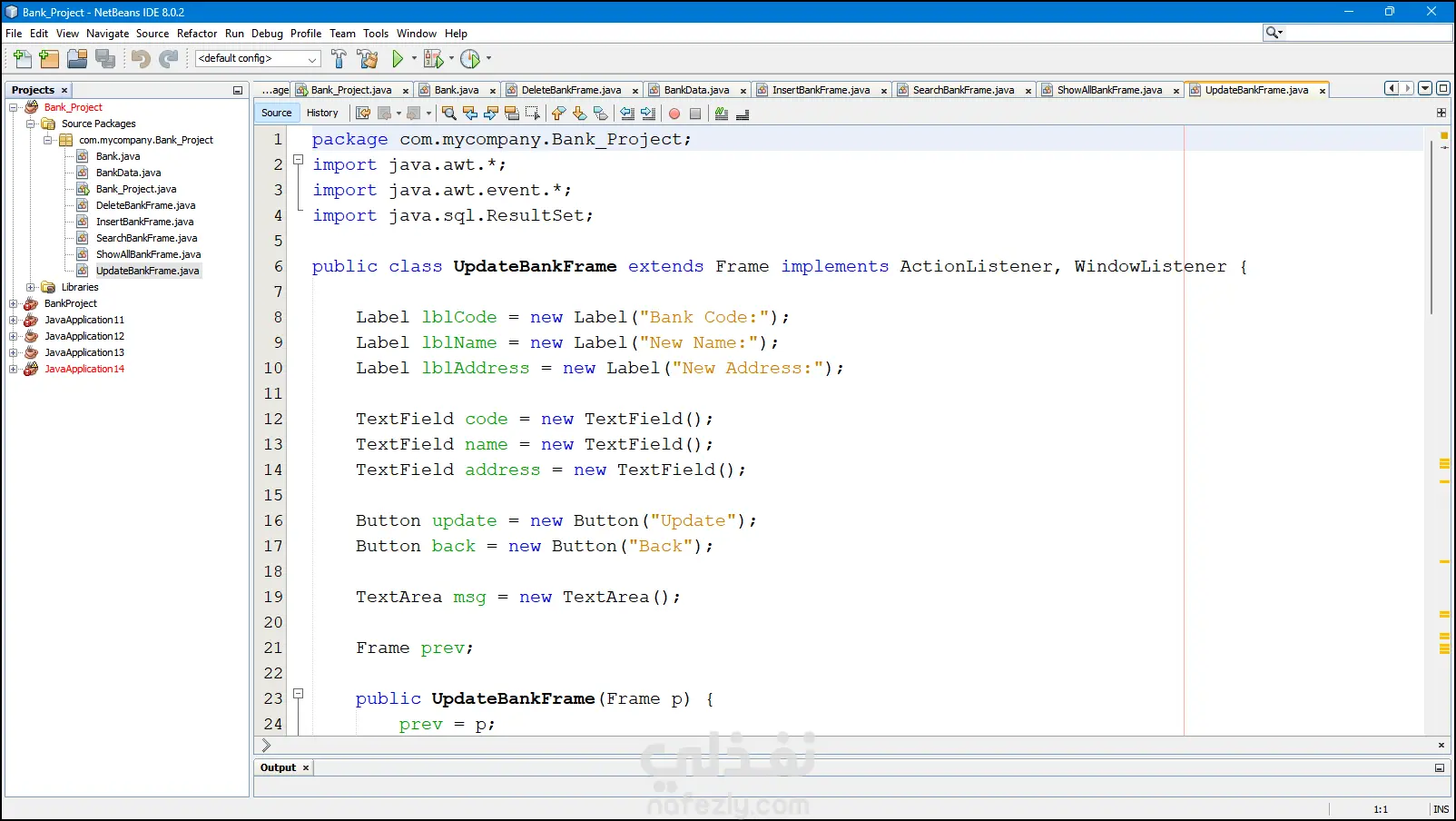
Task: Click Next Bookmark icon
Action: point(579,114)
